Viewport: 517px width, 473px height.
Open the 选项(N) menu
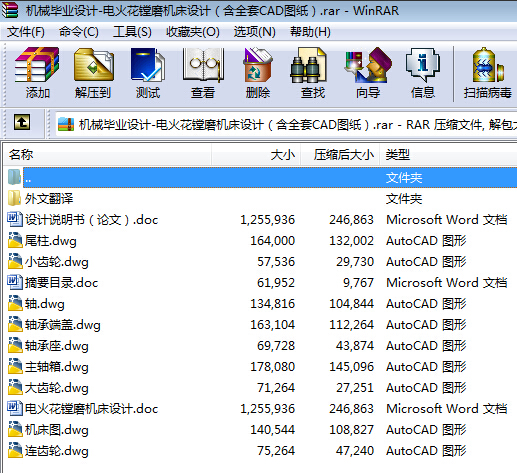click(255, 32)
